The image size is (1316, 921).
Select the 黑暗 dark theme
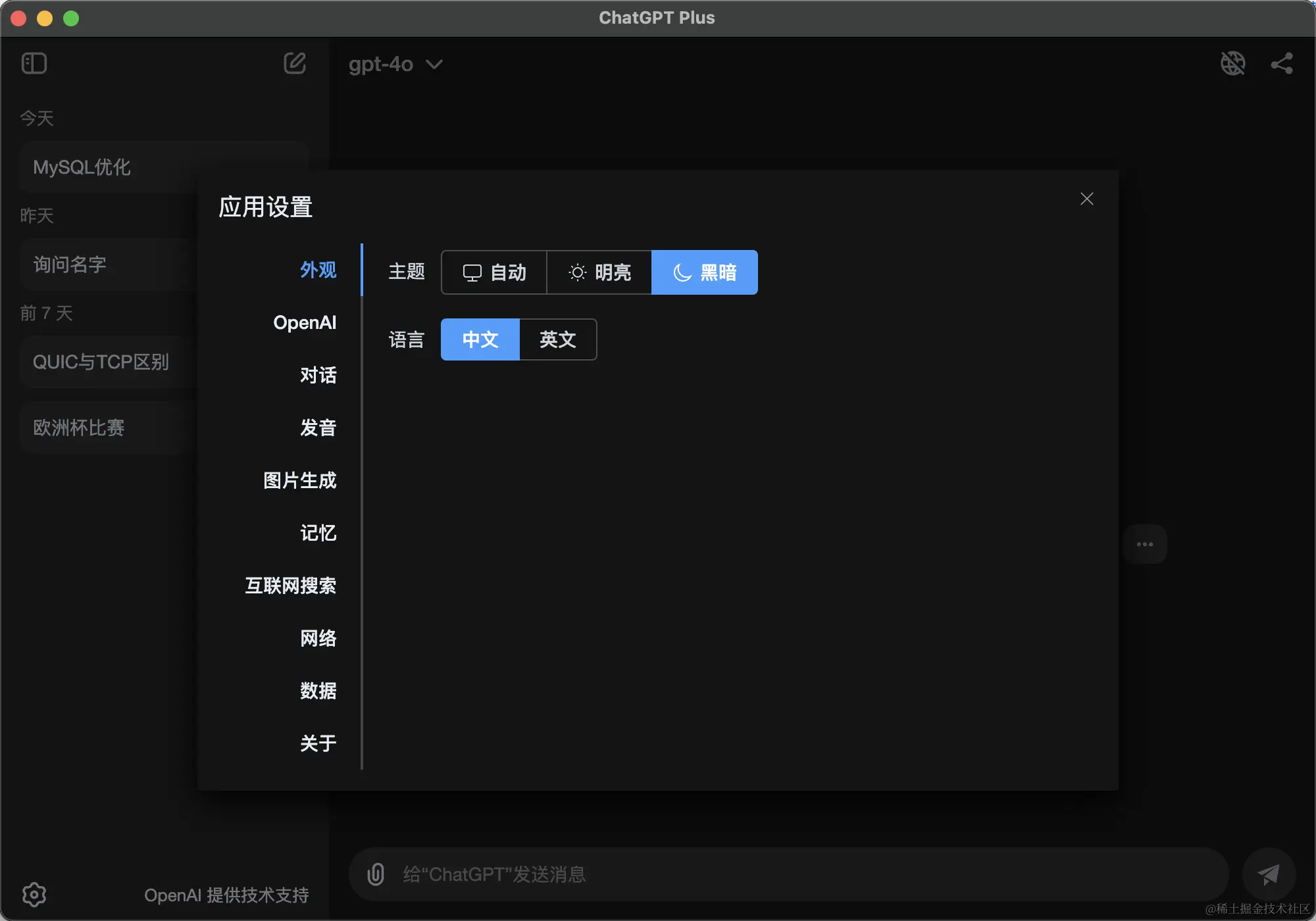pyautogui.click(x=705, y=272)
